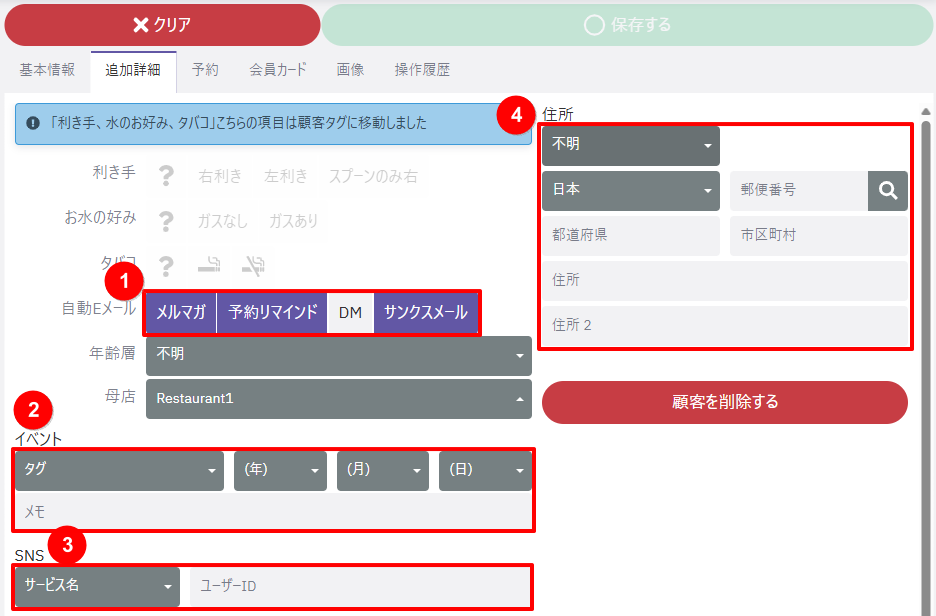Toggle the 予約リマインド email option

tap(272, 312)
